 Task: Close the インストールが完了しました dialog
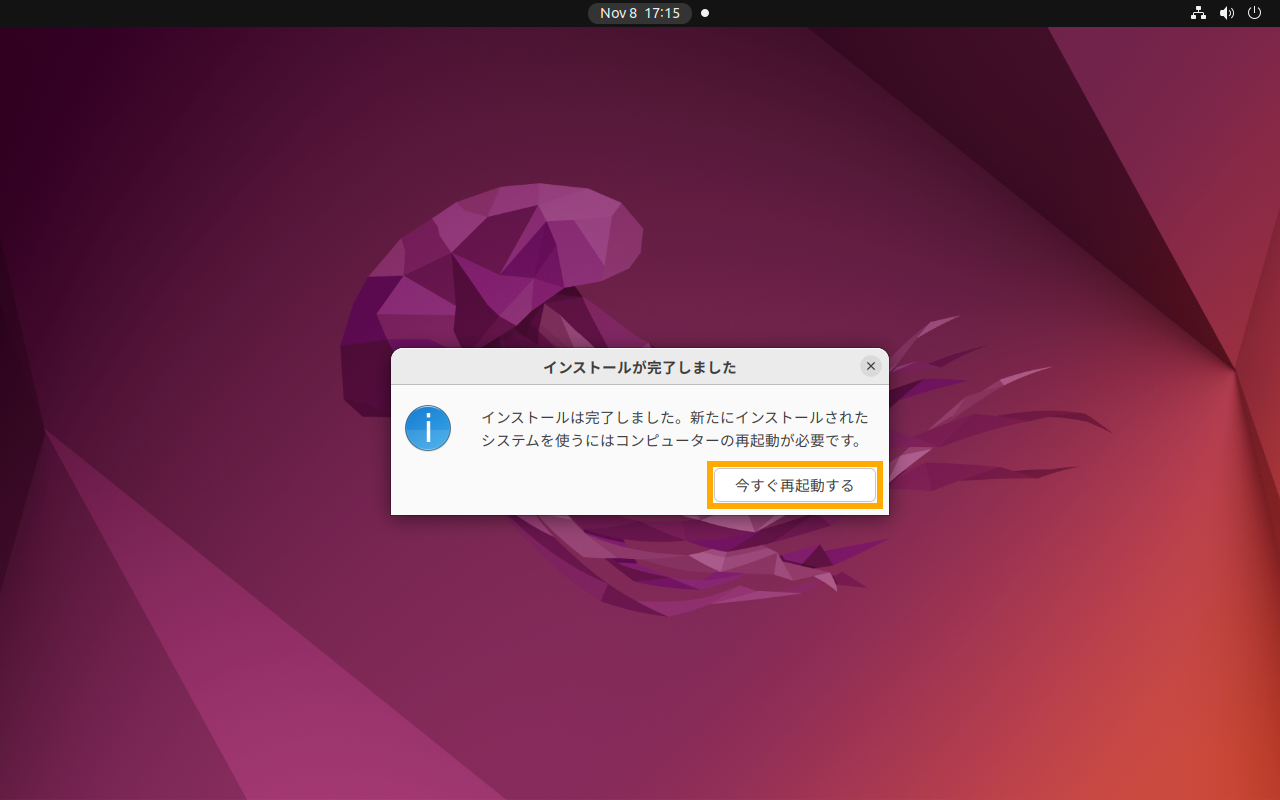click(x=871, y=367)
